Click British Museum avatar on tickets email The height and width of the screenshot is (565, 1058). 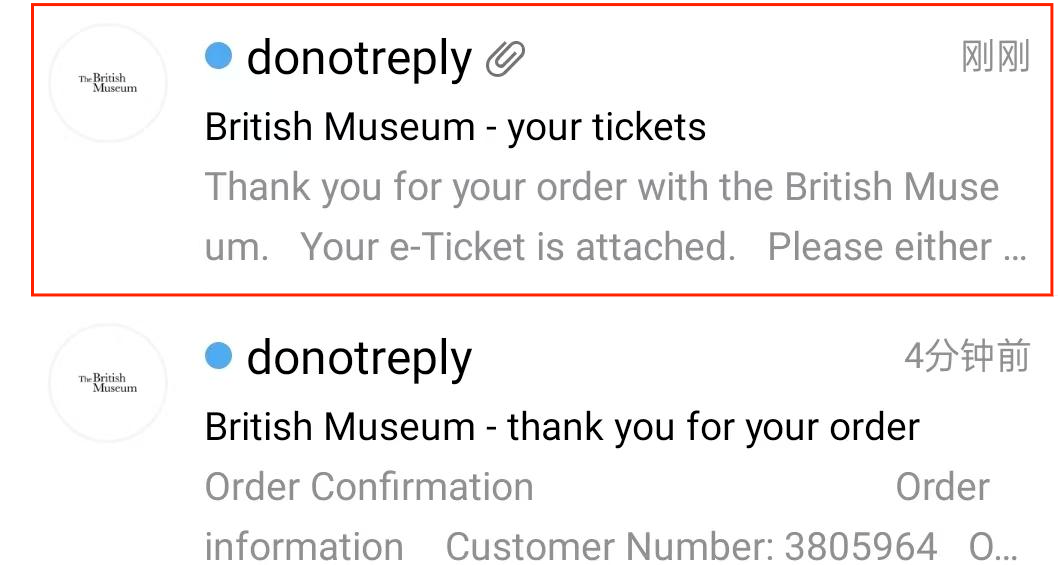(108, 83)
